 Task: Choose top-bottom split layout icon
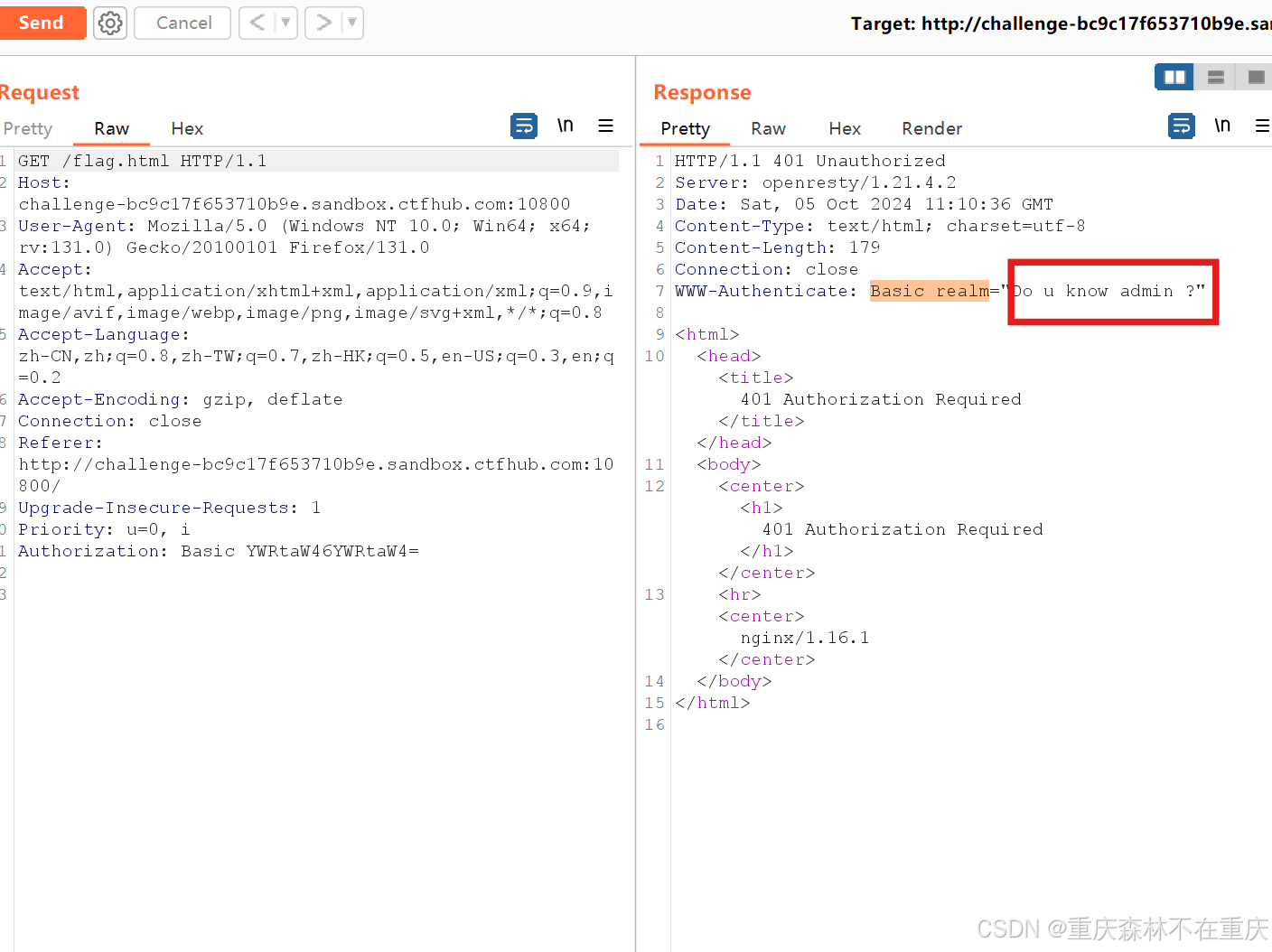pos(1216,77)
